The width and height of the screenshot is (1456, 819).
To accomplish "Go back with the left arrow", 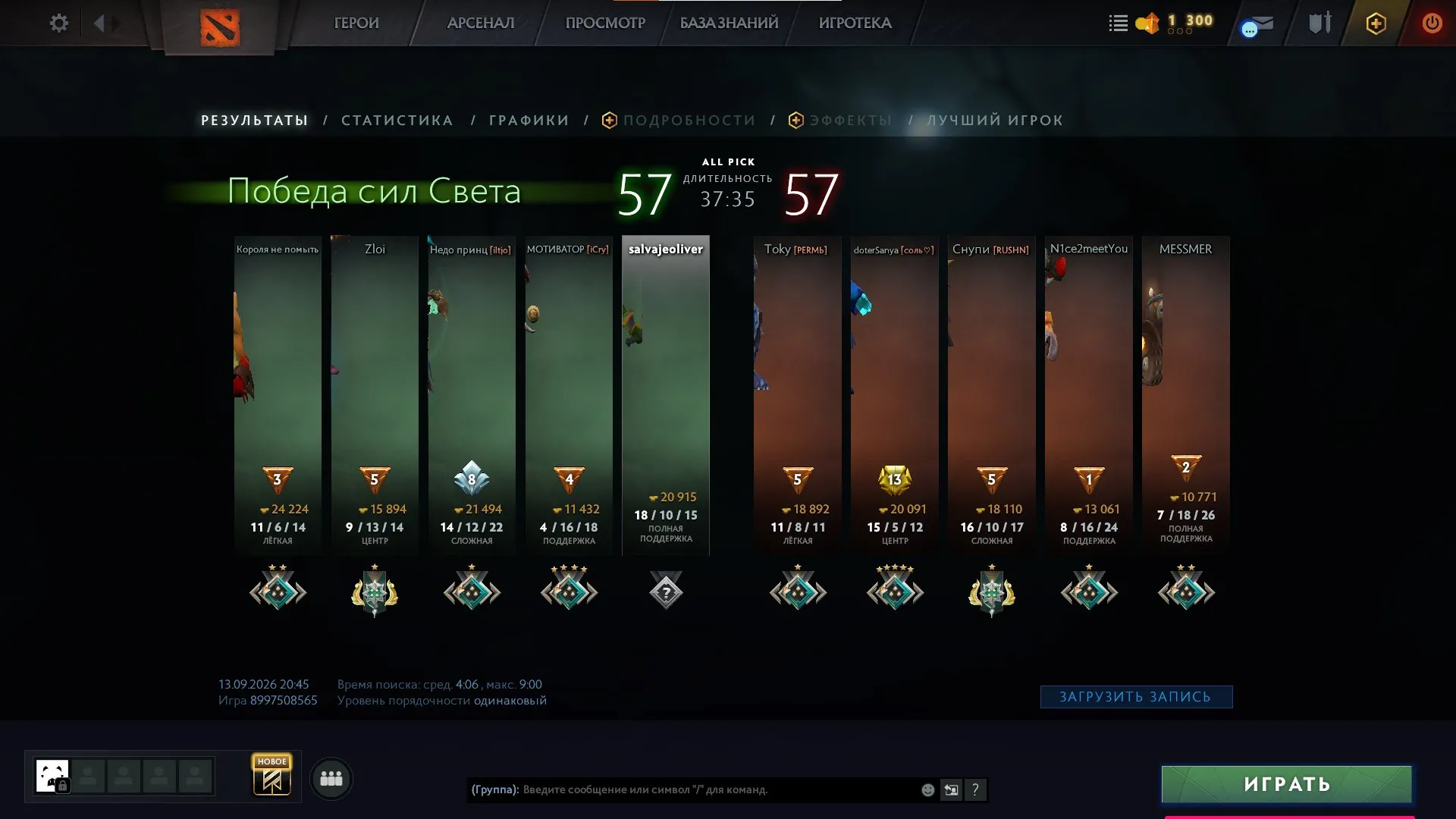I will 99,23.
